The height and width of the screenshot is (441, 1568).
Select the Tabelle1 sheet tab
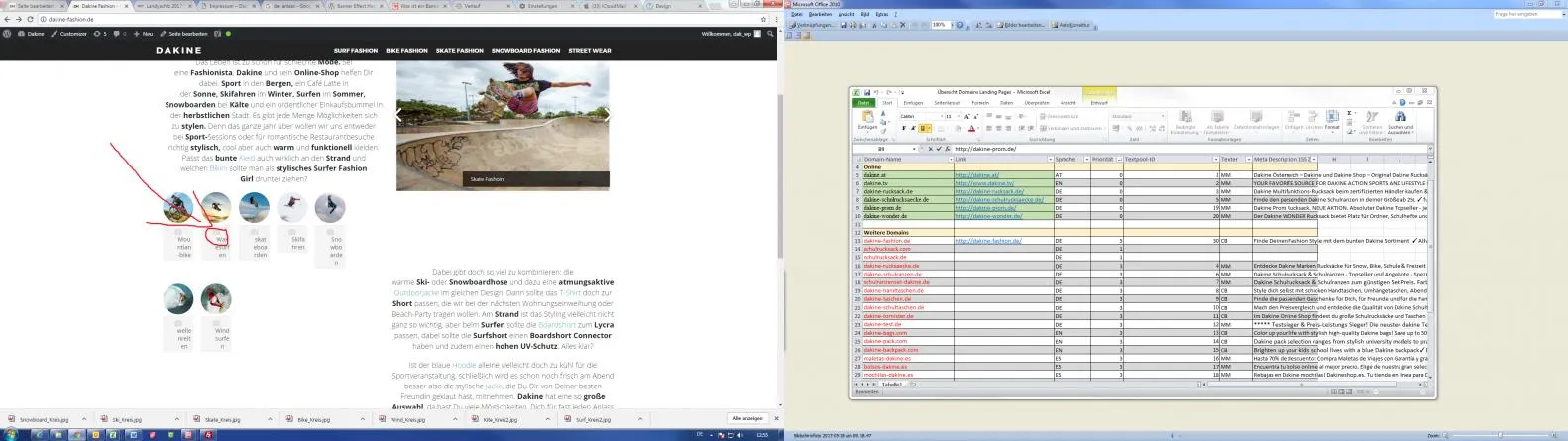(x=892, y=385)
